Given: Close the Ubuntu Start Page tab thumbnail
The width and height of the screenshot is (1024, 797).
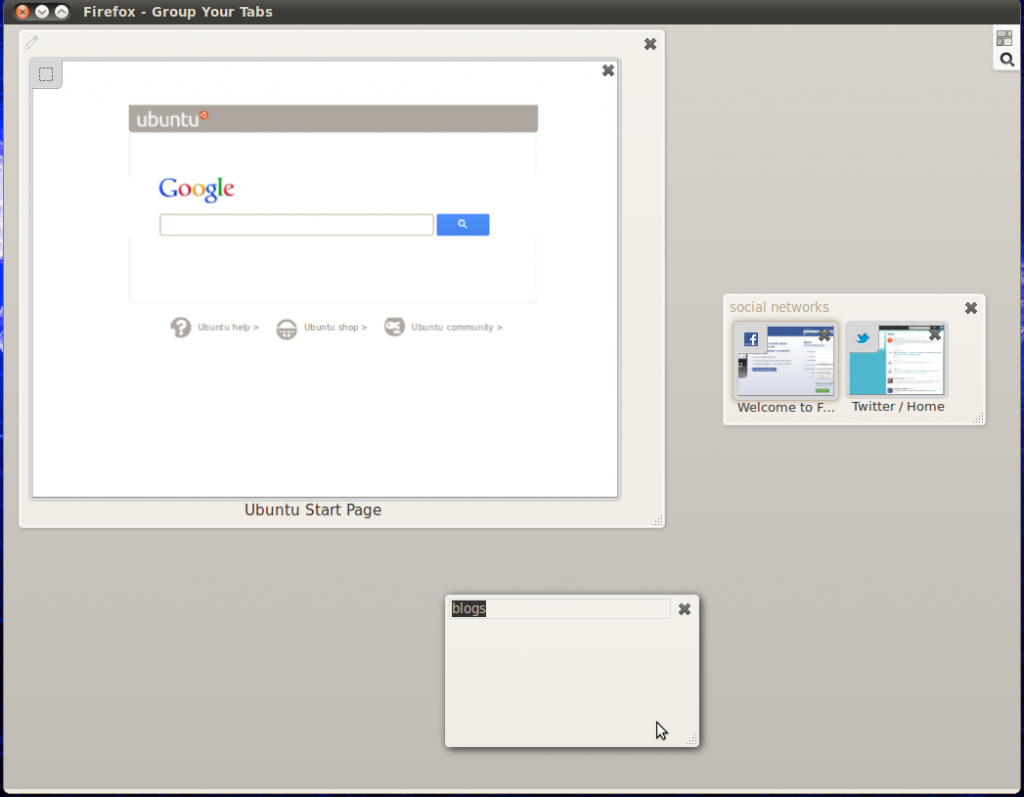Looking at the screenshot, I should pyautogui.click(x=608, y=71).
